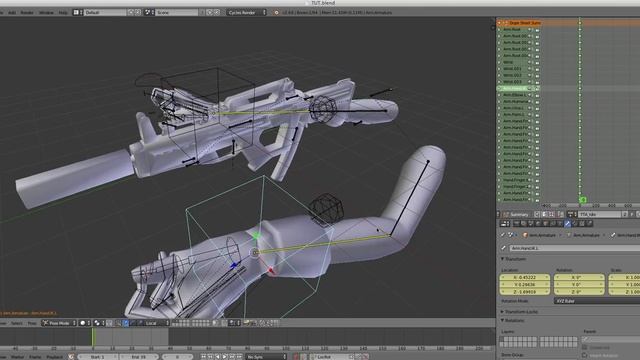Click the Arm.Armature object icon in breadcrumb
This screenshot has width=640, height=360.
tap(525, 235)
